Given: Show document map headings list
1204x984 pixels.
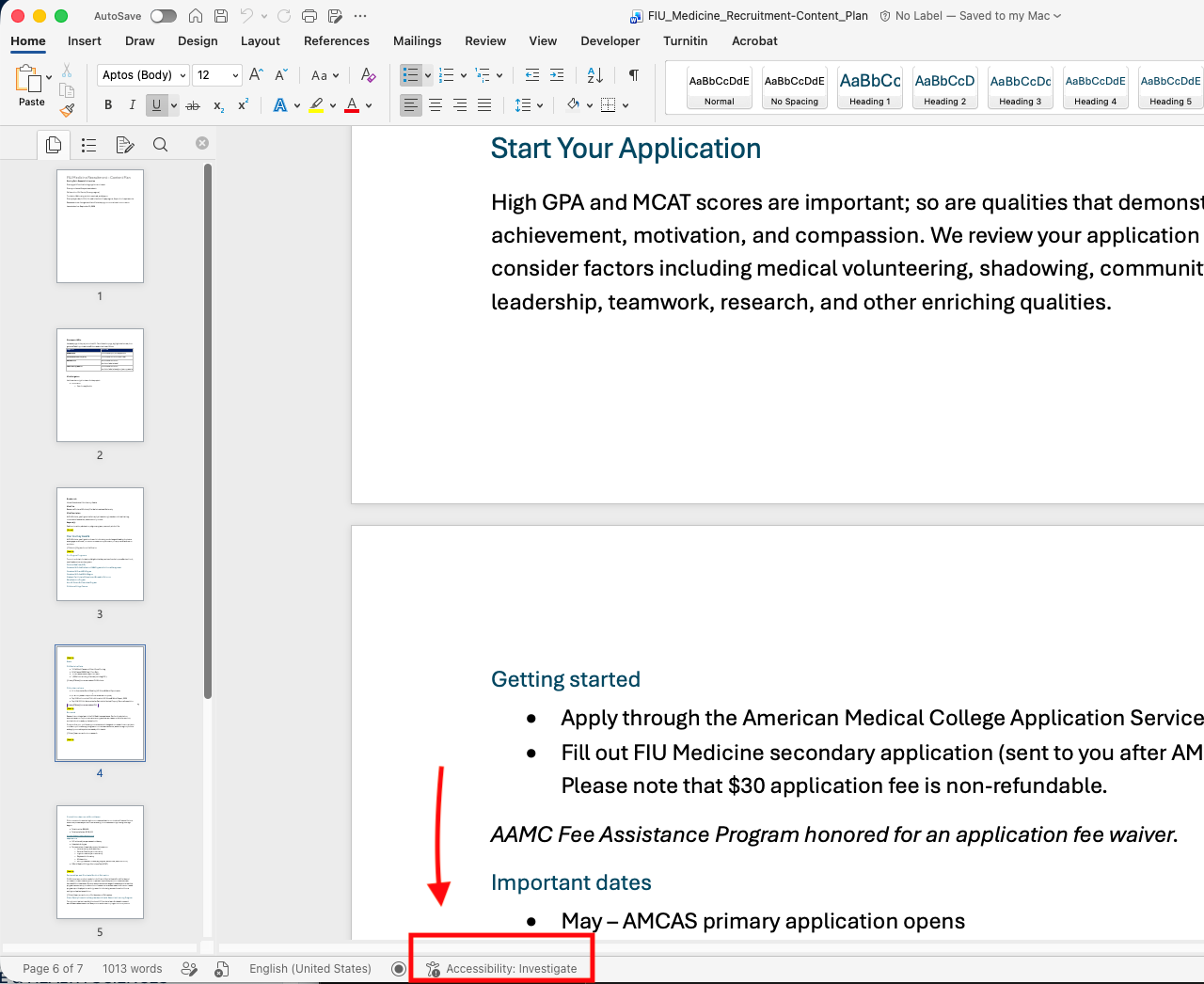Looking at the screenshot, I should (x=88, y=145).
